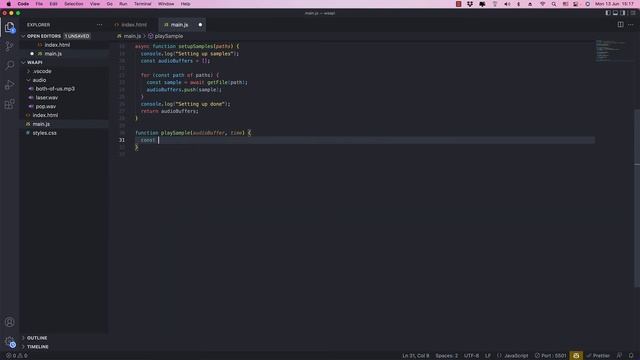Viewport: 640px width, 360px height.
Task: Open both-of-us.mp3 in the explorer
Action: pos(55,89)
